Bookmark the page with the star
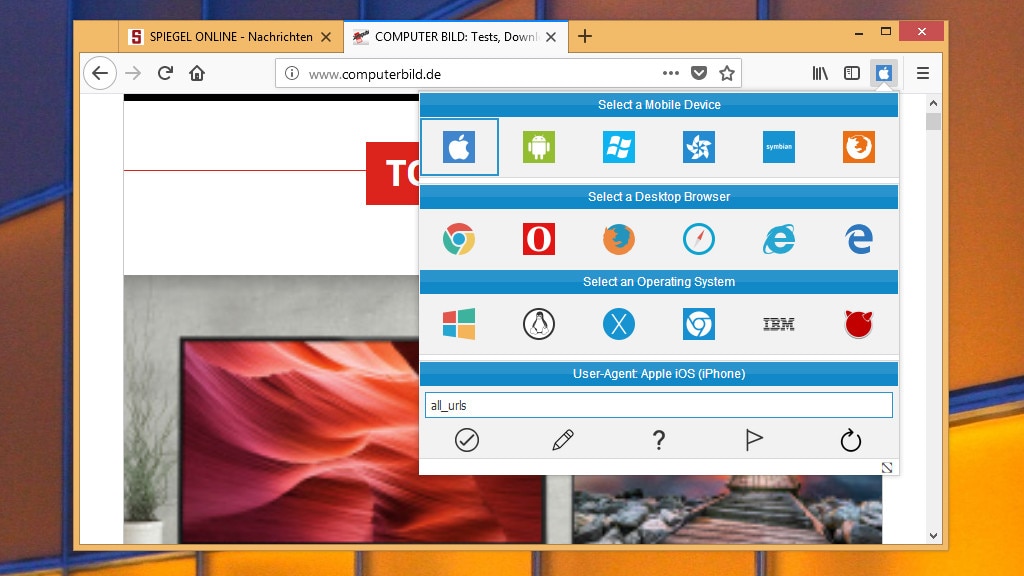 click(x=728, y=72)
